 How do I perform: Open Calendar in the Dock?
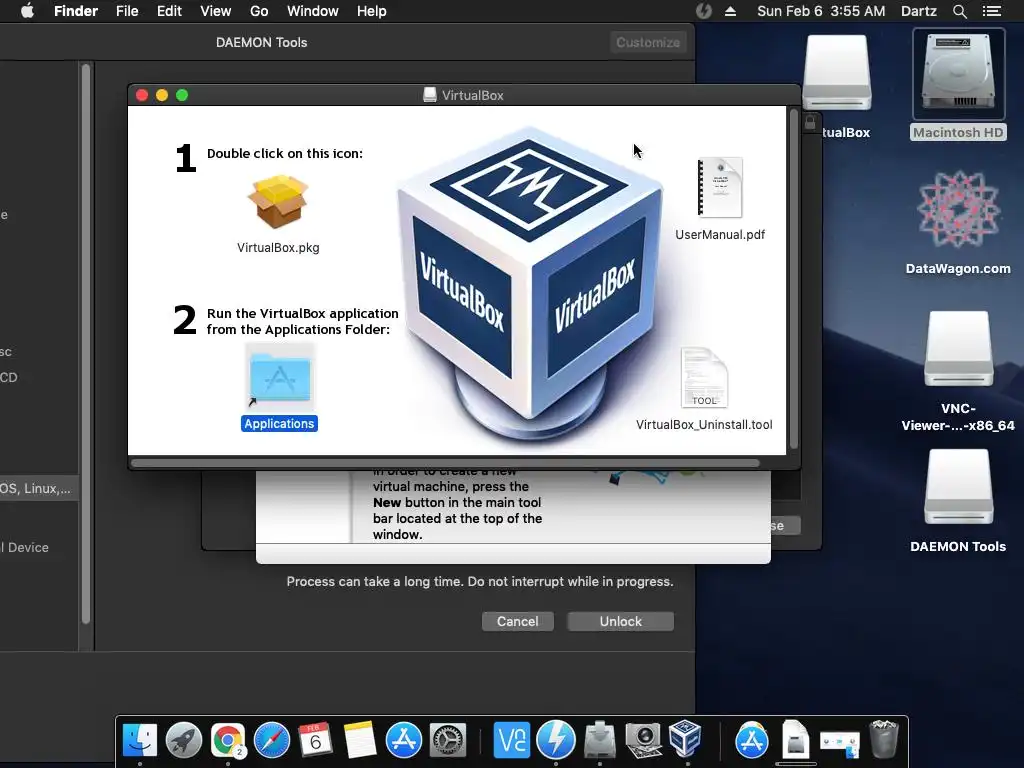click(x=315, y=741)
